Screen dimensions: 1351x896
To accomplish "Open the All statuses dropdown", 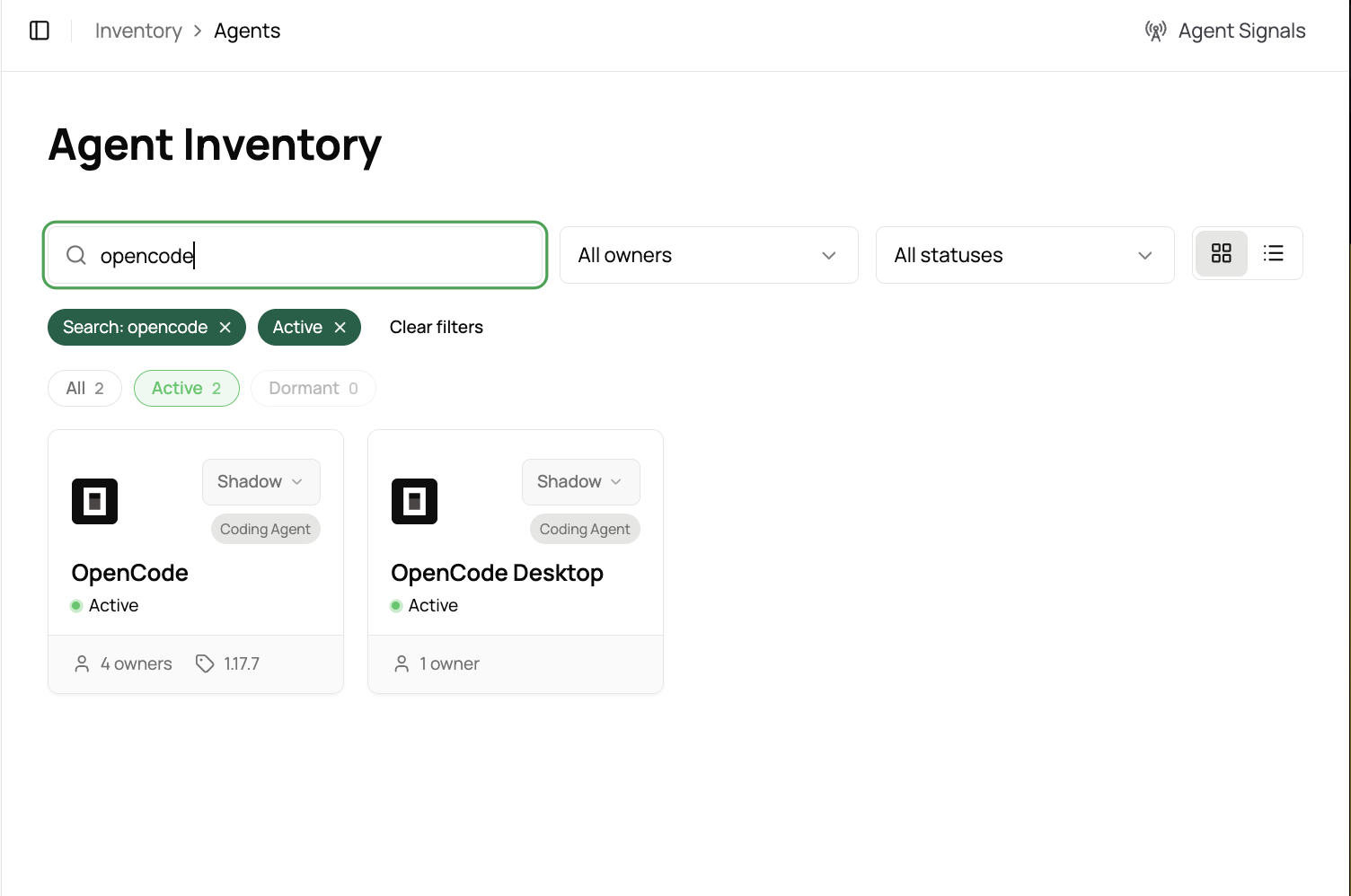I will (x=1025, y=255).
